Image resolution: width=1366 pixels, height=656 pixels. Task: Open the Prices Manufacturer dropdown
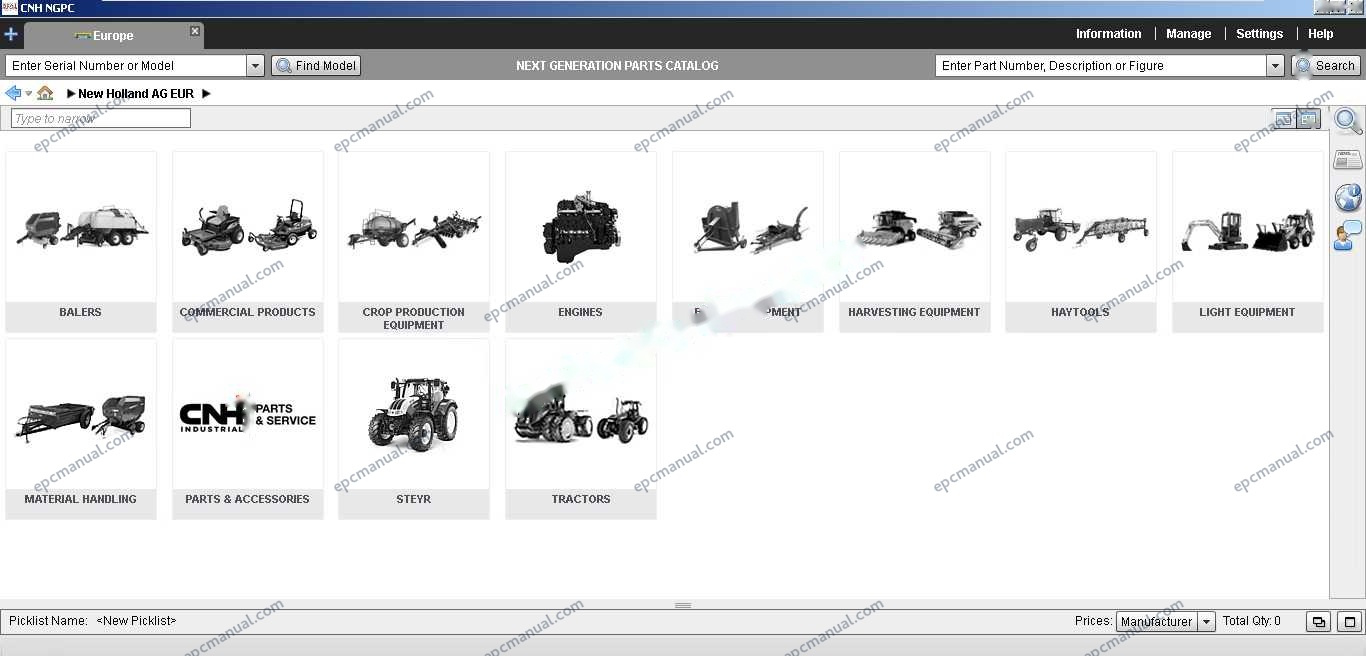[x=1166, y=621]
